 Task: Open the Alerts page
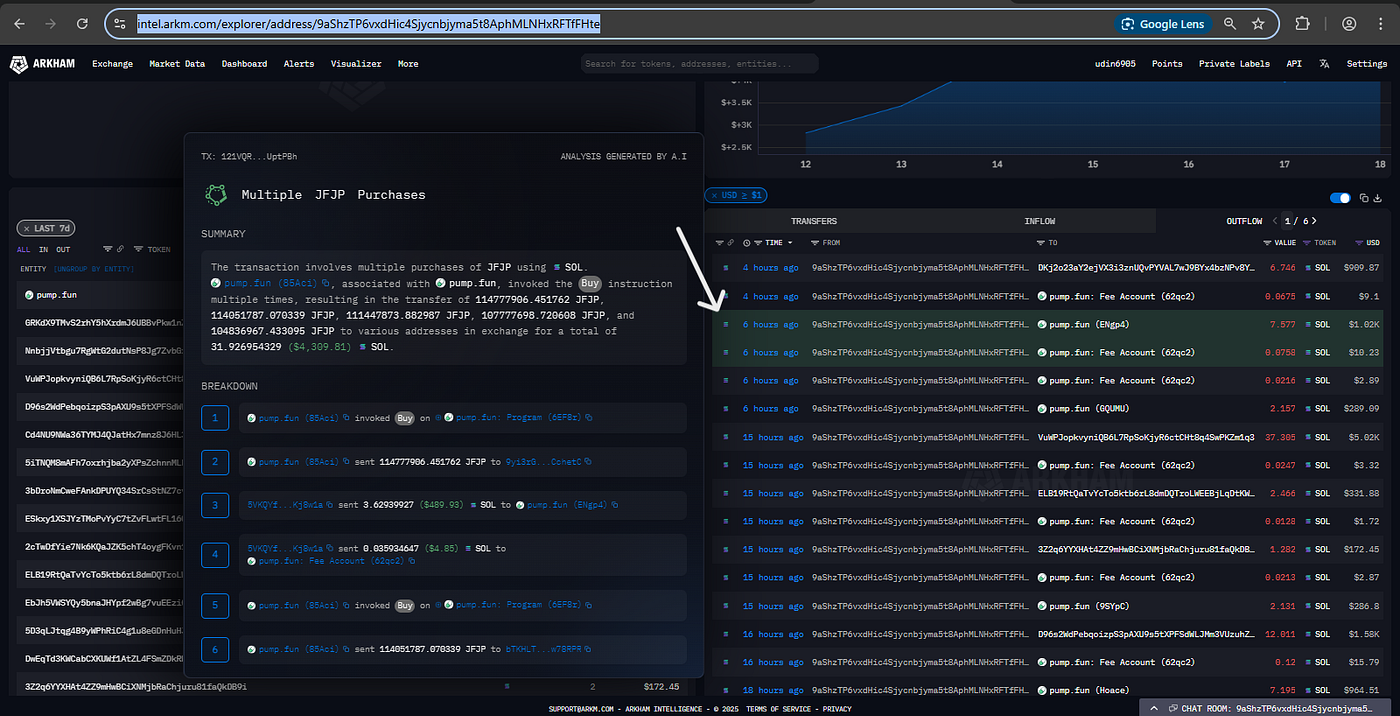pos(299,64)
